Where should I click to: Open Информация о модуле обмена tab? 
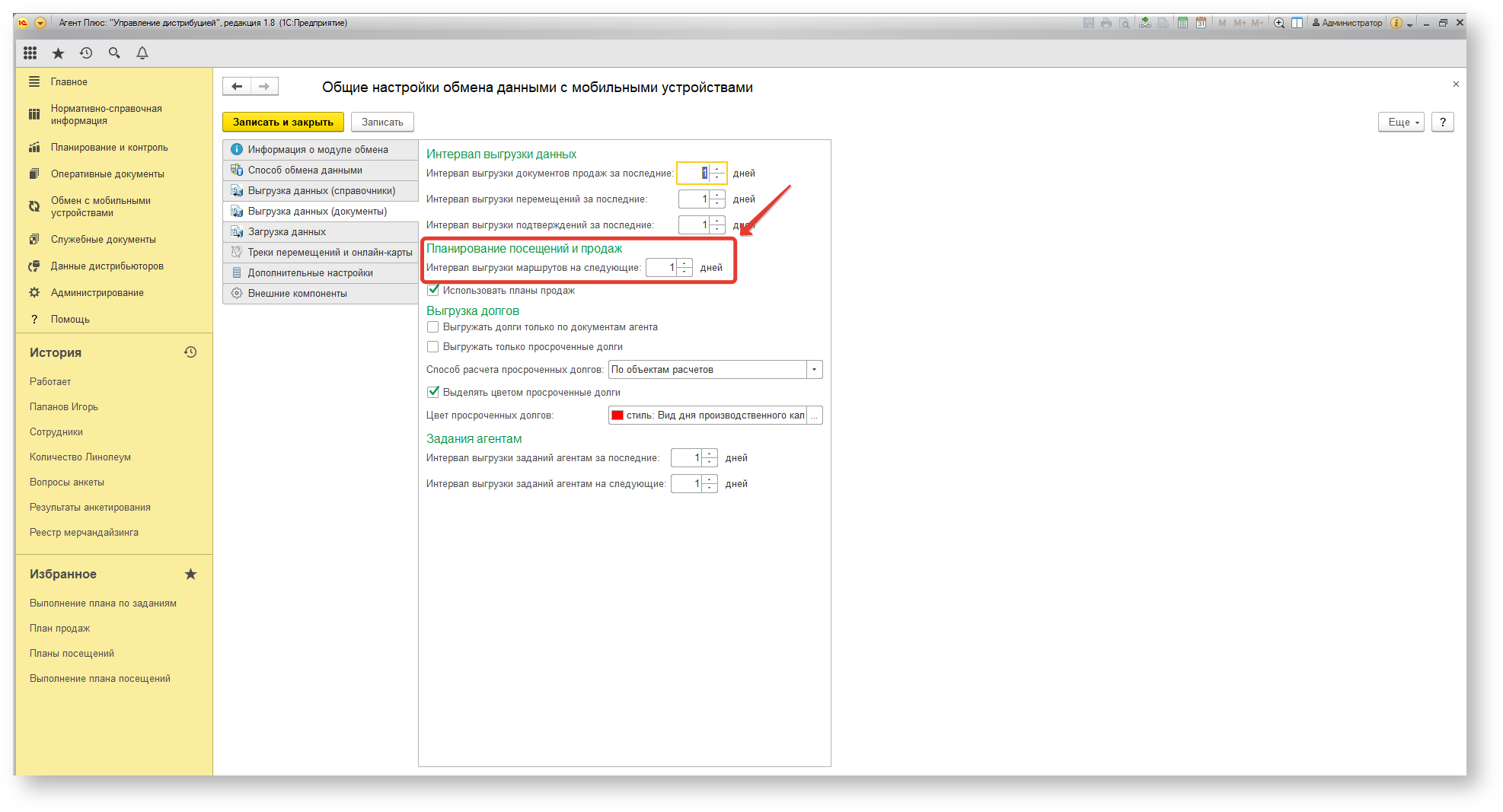321,150
